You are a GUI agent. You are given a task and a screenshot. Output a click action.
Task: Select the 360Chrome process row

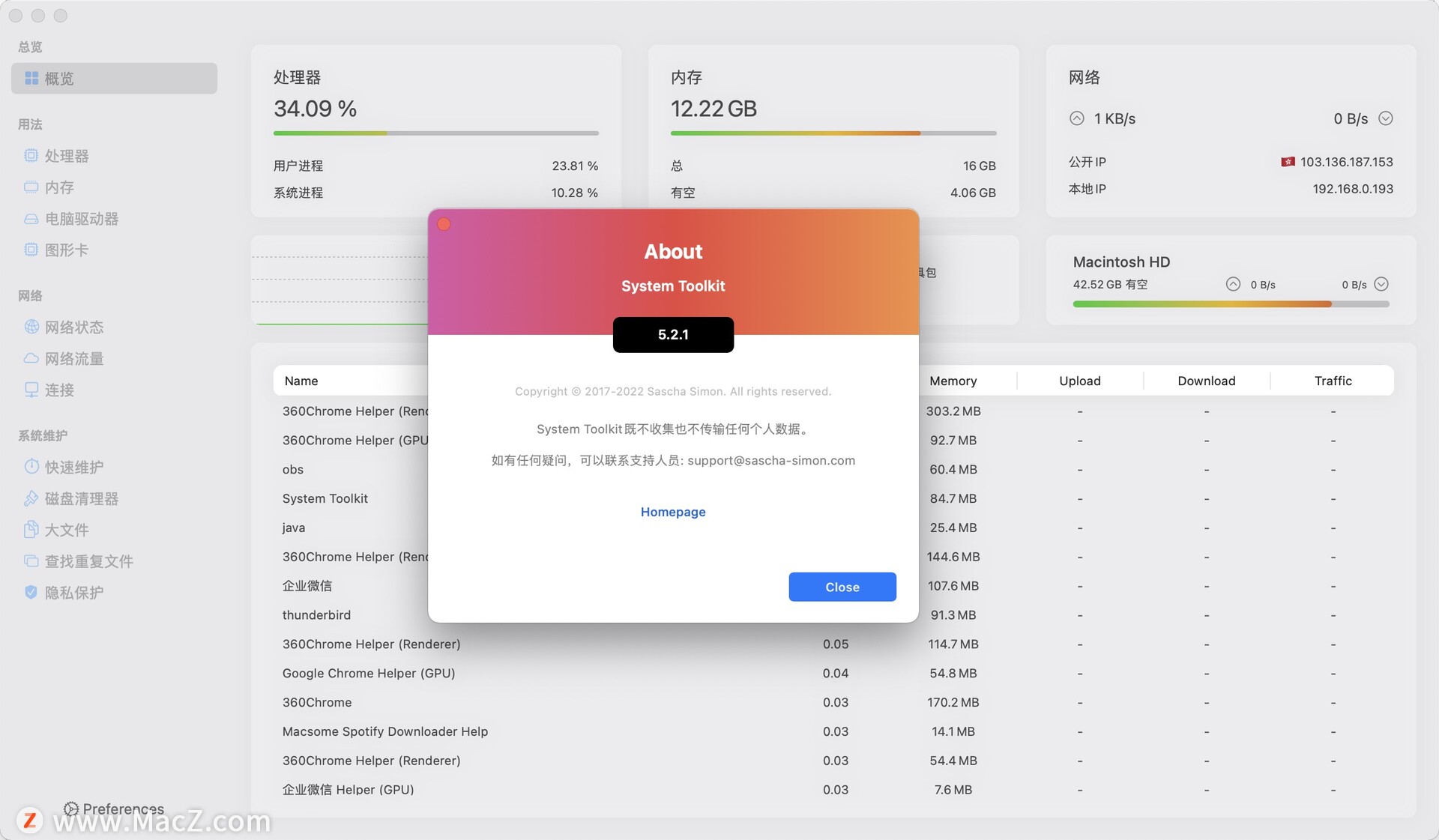833,702
